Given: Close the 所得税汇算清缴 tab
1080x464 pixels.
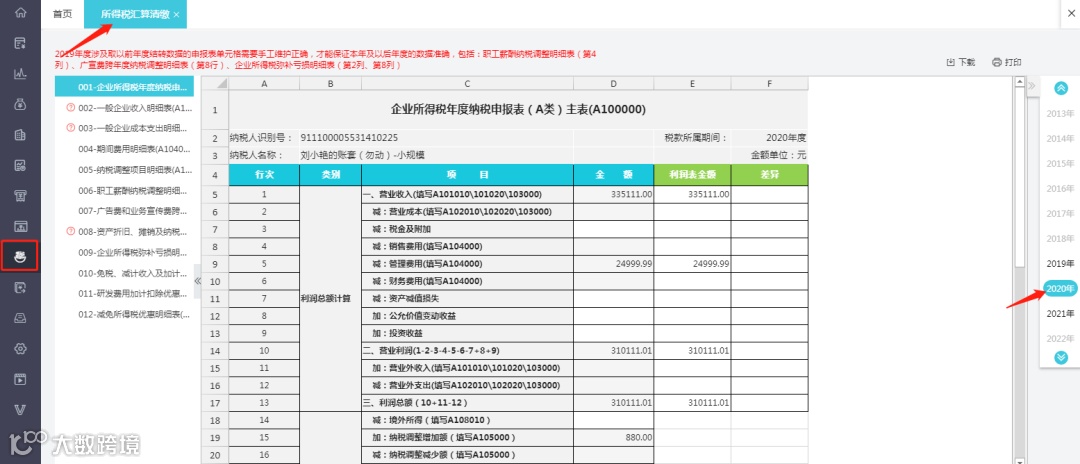Looking at the screenshot, I should (x=176, y=14).
